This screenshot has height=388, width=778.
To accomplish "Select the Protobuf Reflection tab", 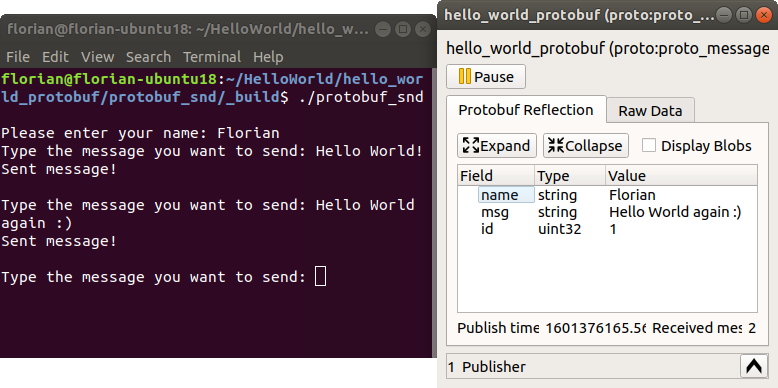I will (x=526, y=110).
